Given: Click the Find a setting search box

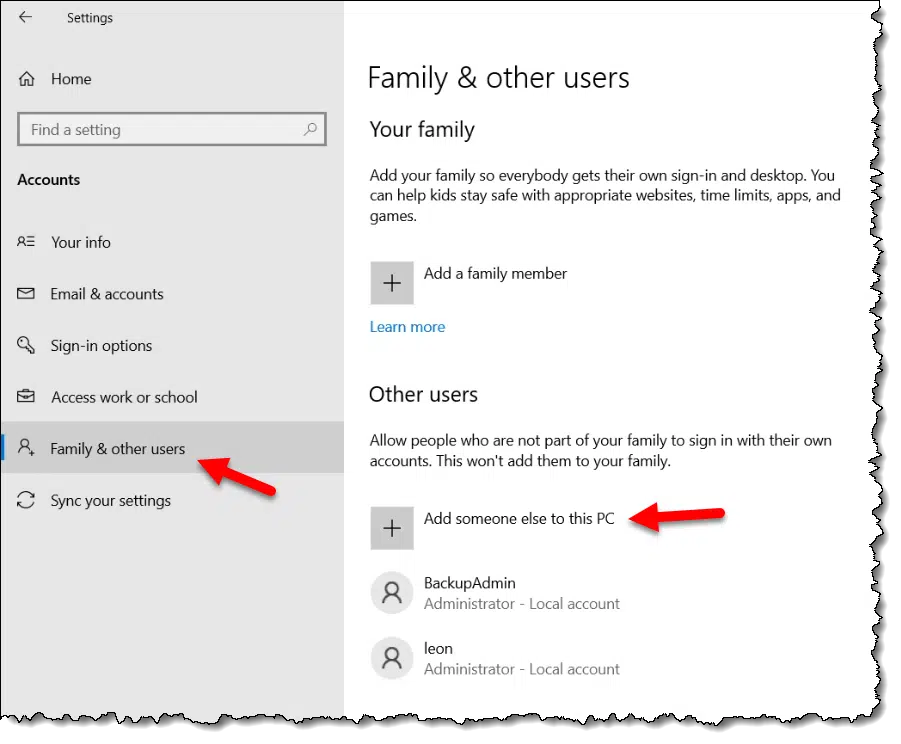Looking at the screenshot, I should click(x=172, y=129).
